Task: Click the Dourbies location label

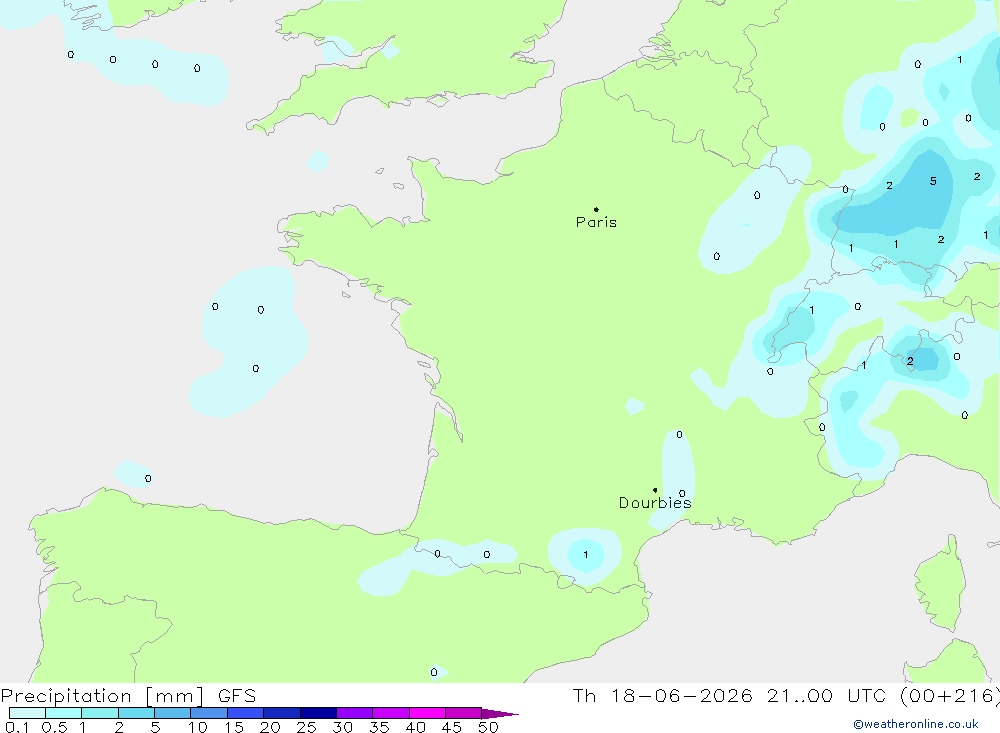Action: tap(655, 503)
